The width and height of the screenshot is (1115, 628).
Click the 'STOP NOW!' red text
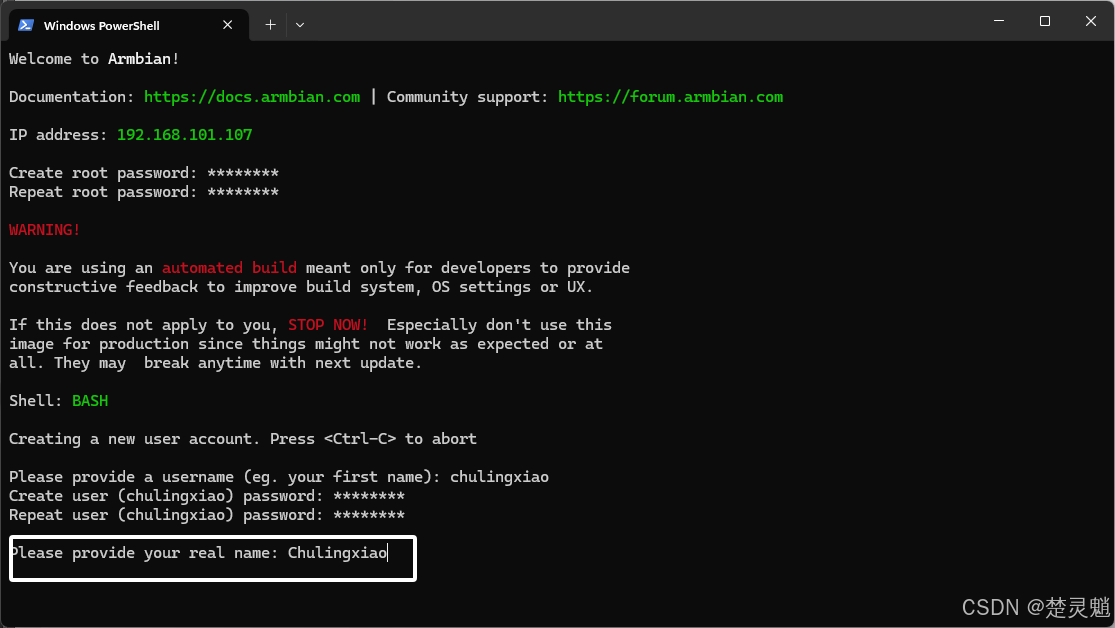pos(328,325)
